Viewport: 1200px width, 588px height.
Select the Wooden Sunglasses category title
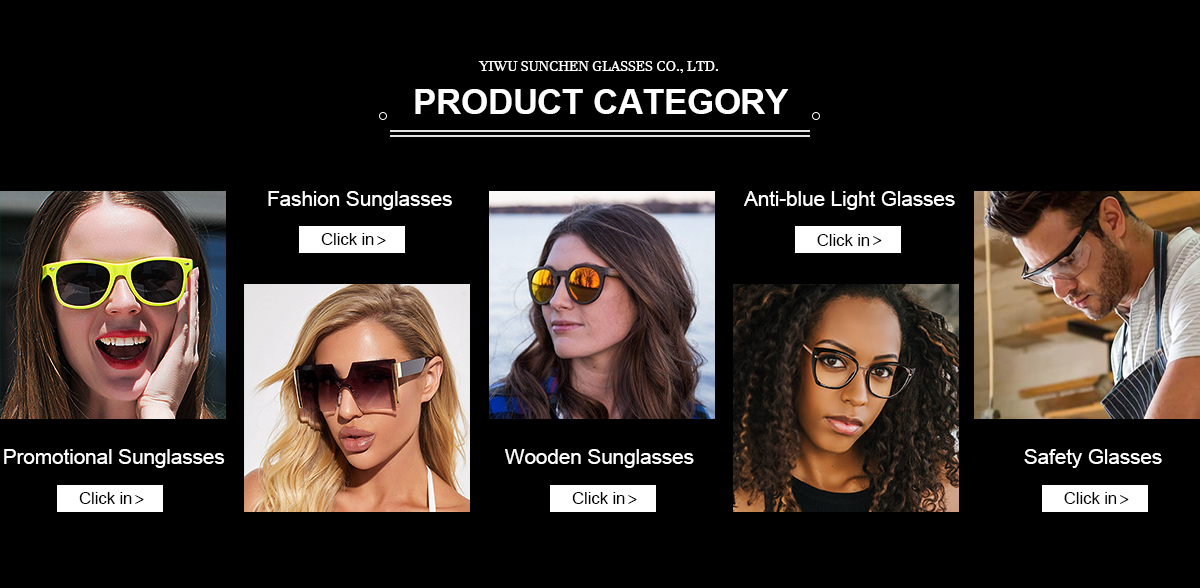(599, 457)
